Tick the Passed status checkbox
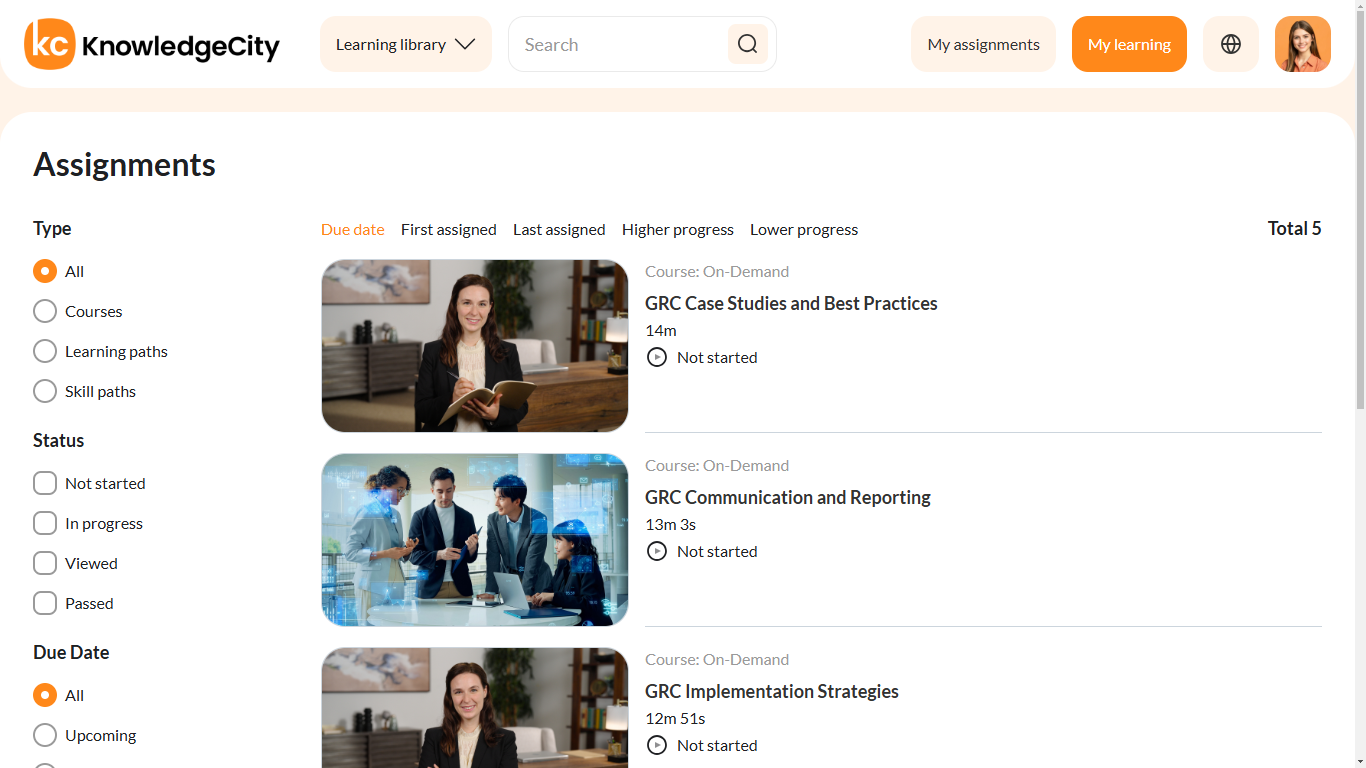Screen dimensions: 1366x768 [x=45, y=603]
